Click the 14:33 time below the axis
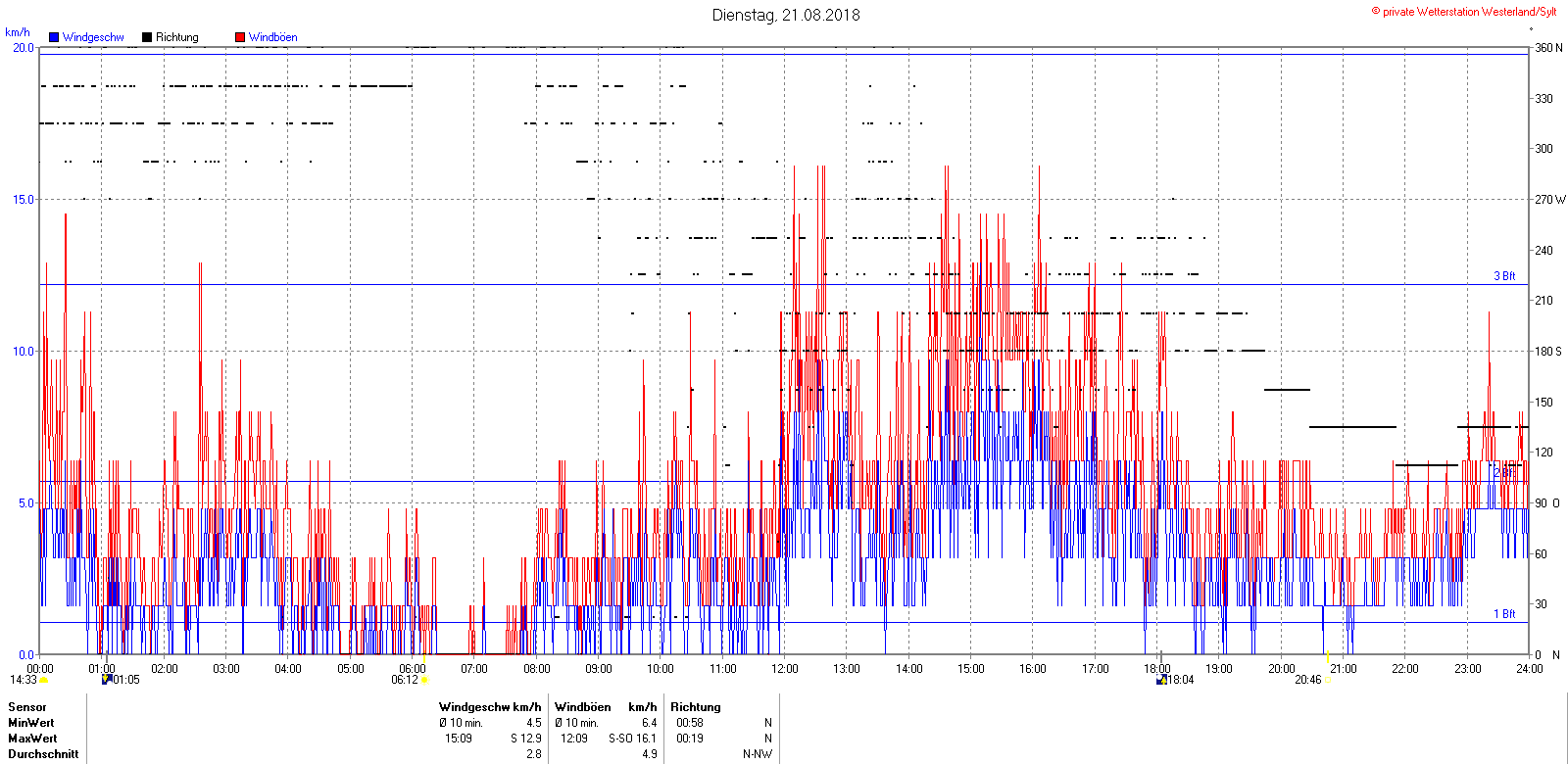The width and height of the screenshot is (1568, 764). click(x=24, y=680)
